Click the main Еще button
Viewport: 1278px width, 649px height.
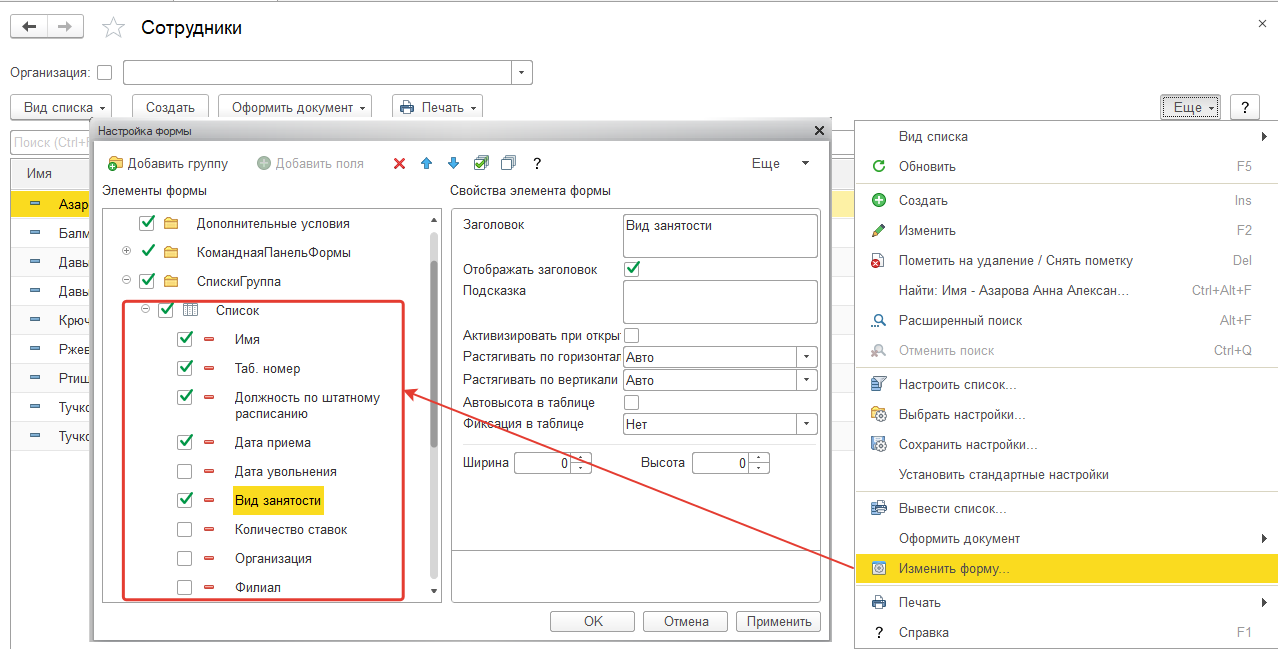[x=1191, y=107]
